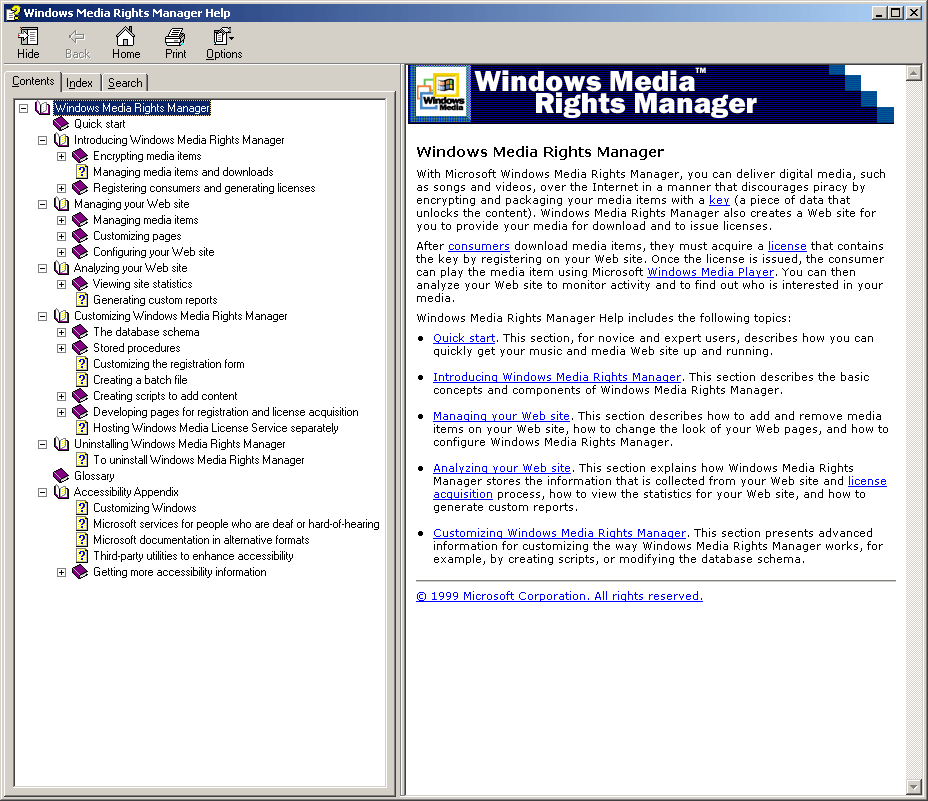
Task: Select 'Microsoft services for people who are deaf' topic
Action: tap(236, 523)
